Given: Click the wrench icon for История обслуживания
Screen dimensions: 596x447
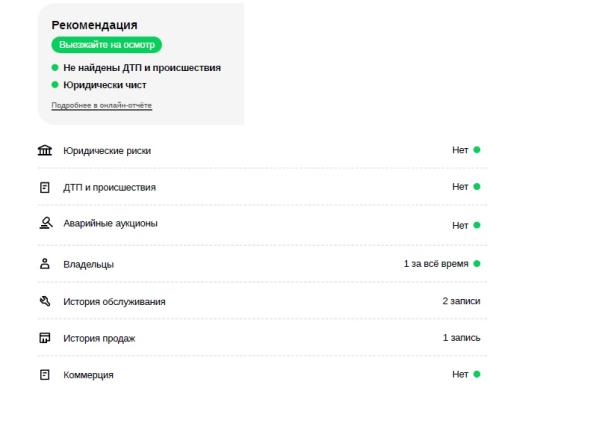Looking at the screenshot, I should [x=45, y=301].
